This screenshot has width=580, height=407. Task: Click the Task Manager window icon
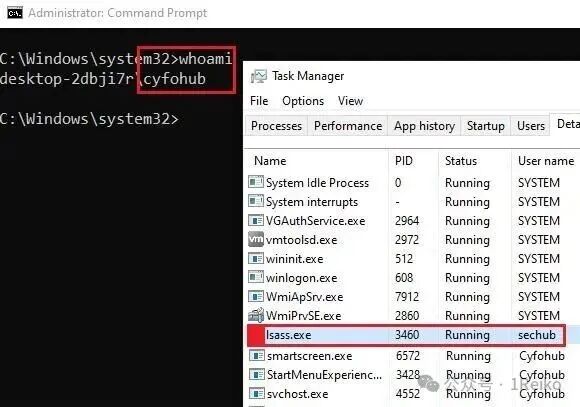(x=259, y=76)
